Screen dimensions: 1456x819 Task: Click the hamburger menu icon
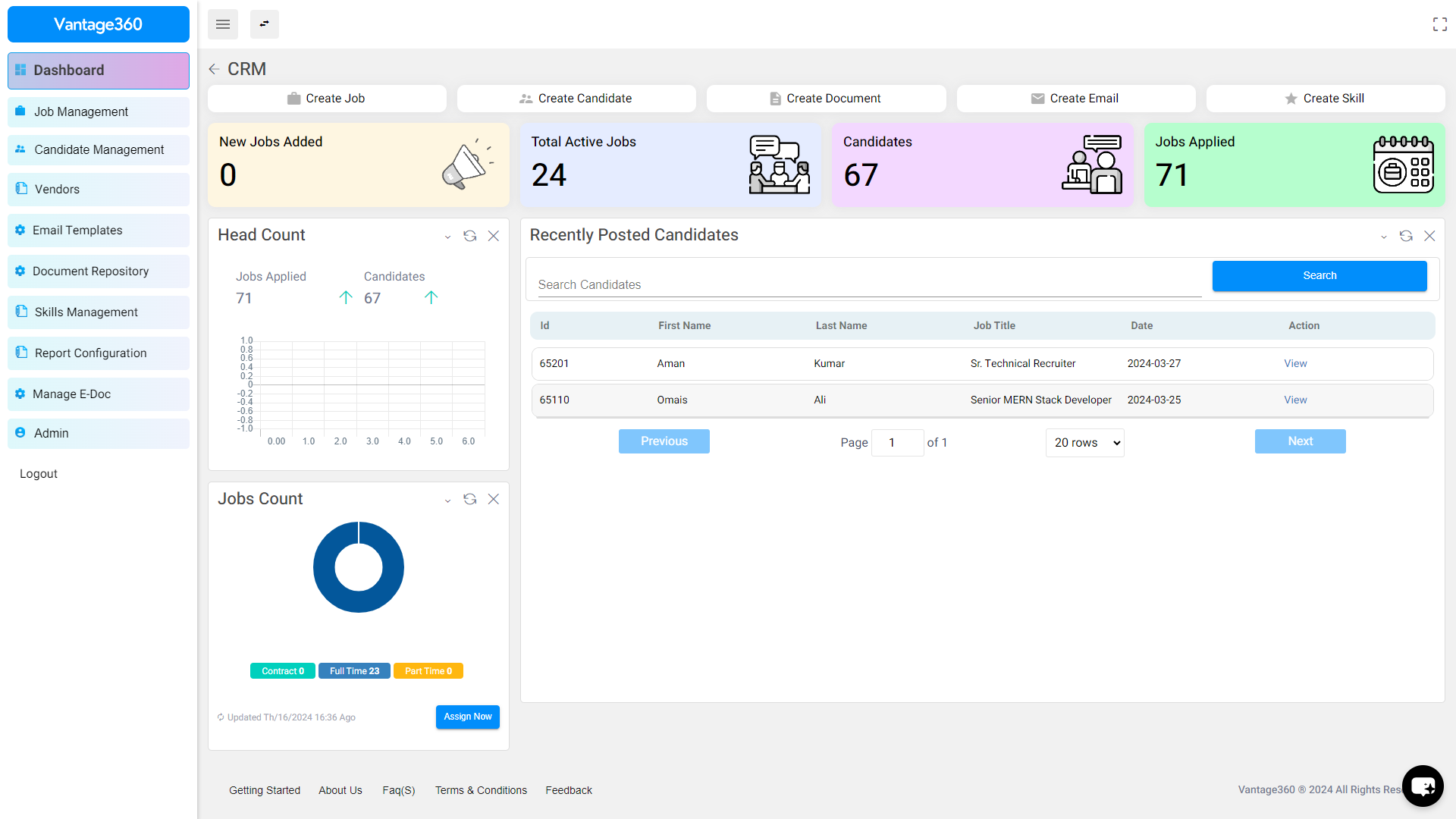(x=222, y=24)
